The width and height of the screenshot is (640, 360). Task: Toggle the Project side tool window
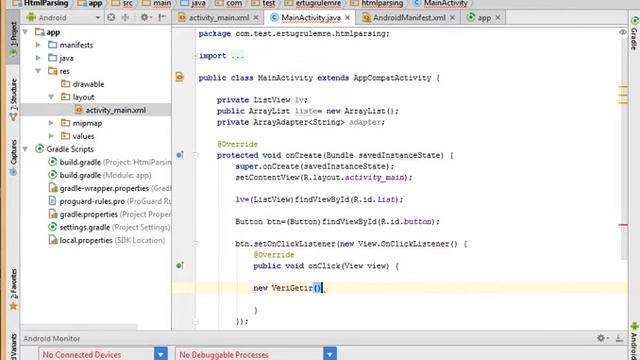13,40
